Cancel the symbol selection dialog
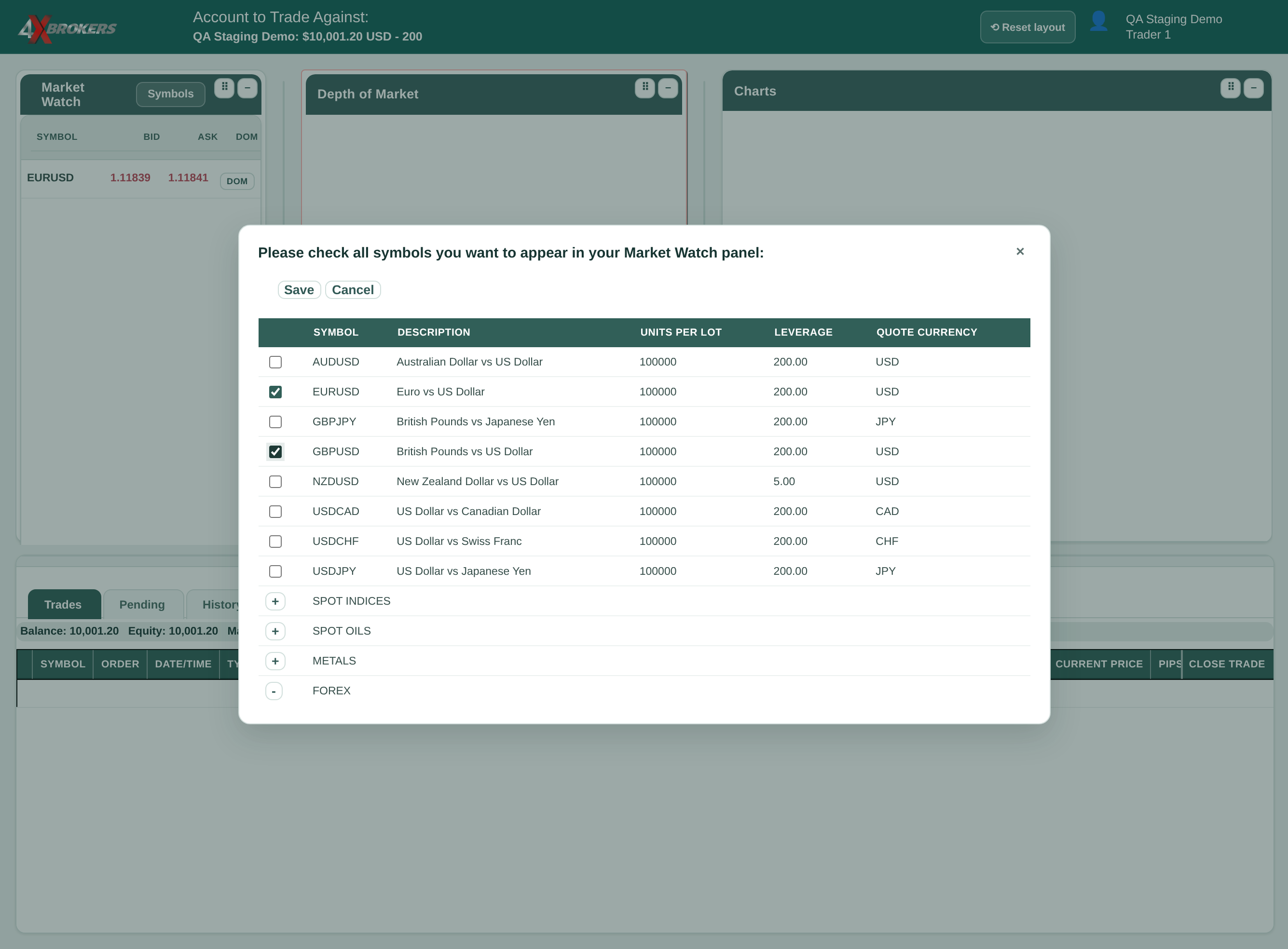The image size is (1288, 949). tap(353, 290)
